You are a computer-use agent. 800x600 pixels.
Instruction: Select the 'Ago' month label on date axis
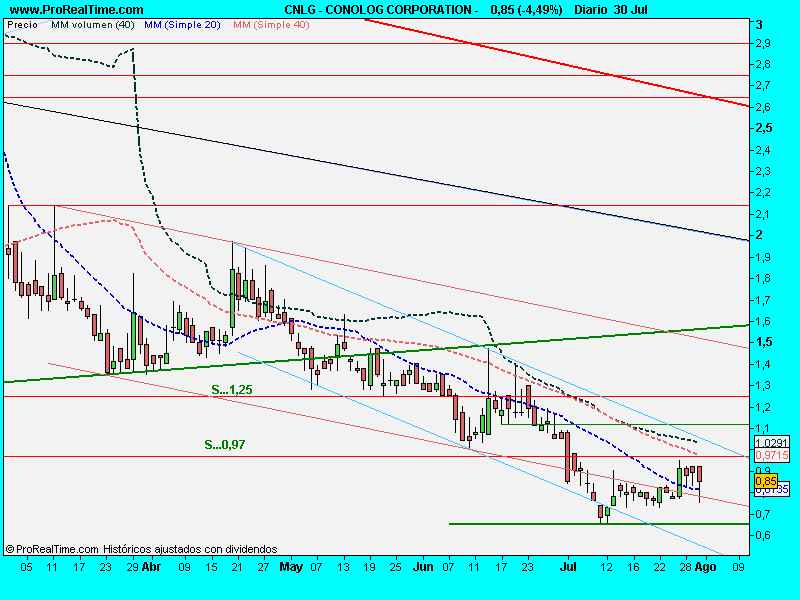pos(706,567)
